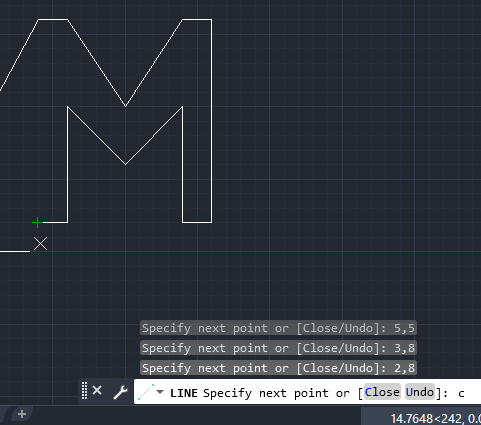Expand the recent commands dropdown arrow
This screenshot has width=481, height=425.
click(160, 392)
